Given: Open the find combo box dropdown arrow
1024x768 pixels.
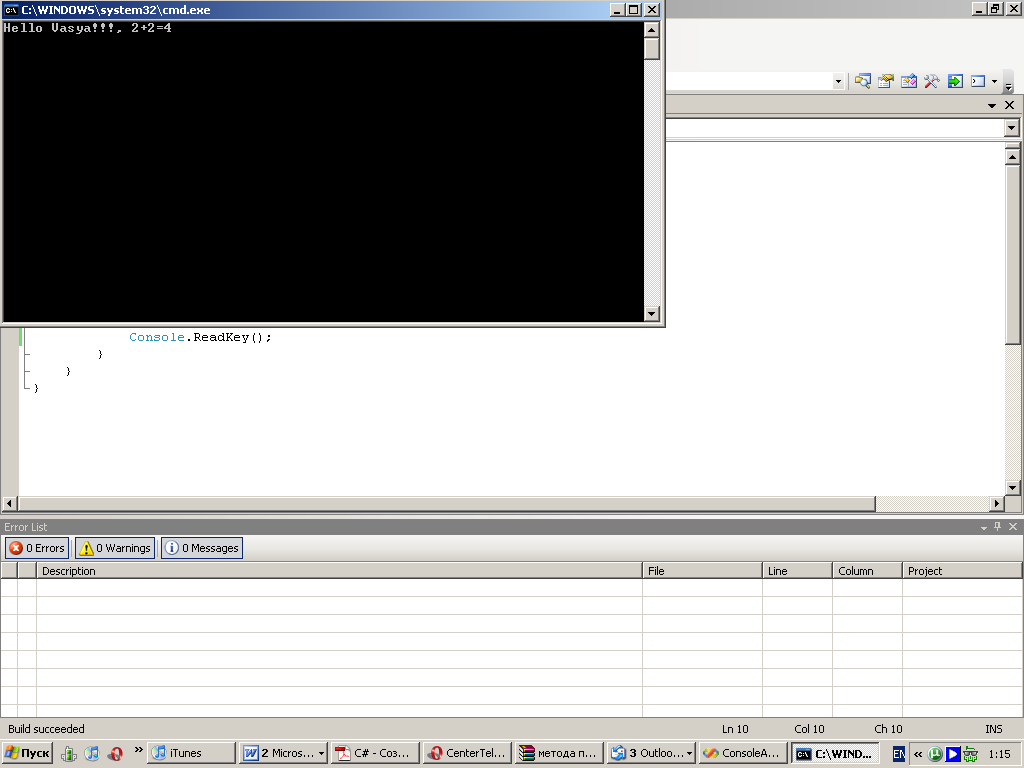Looking at the screenshot, I should [x=839, y=82].
